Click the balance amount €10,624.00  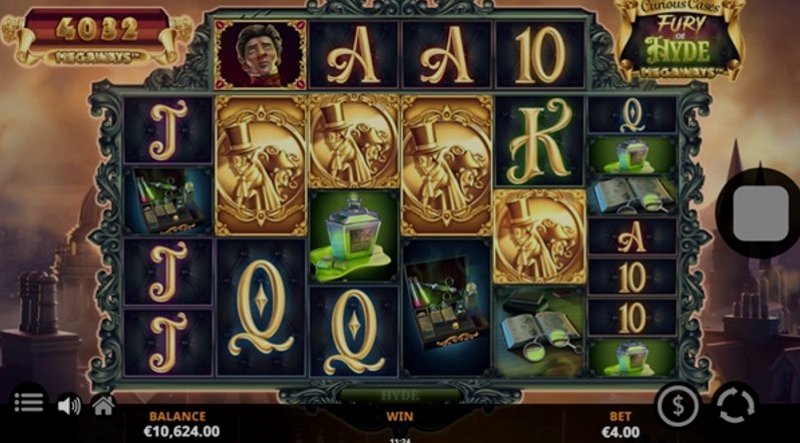coord(182,431)
